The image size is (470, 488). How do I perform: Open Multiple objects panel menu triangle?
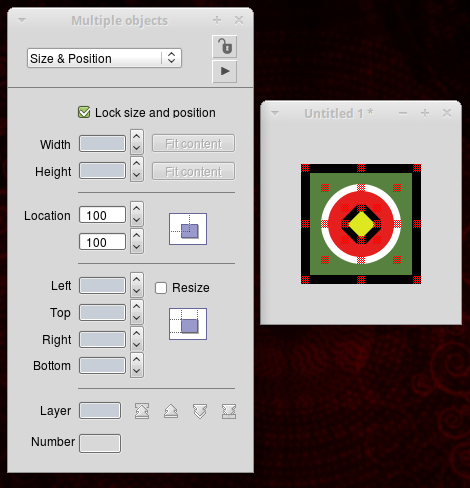coord(22,20)
